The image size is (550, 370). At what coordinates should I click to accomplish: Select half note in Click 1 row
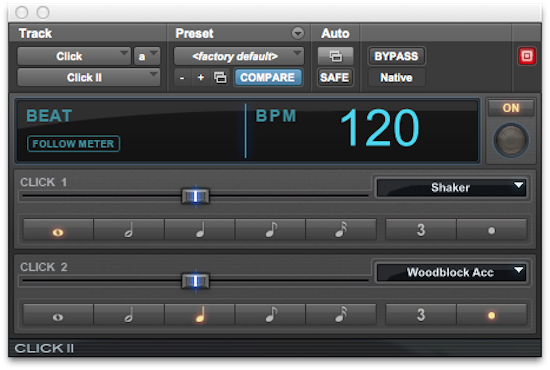pyautogui.click(x=129, y=230)
